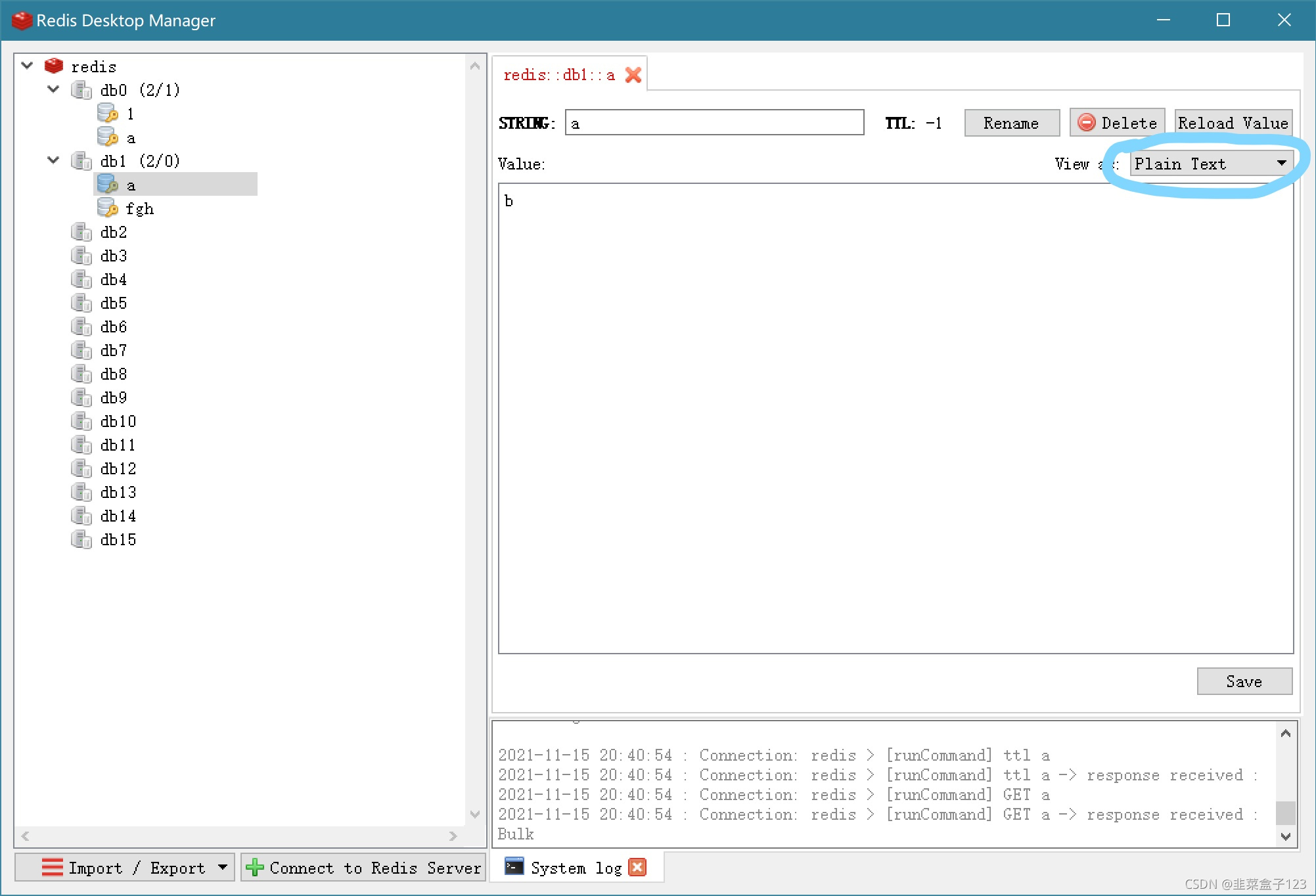
Task: Collapse the redis server tree node
Action: (27, 66)
